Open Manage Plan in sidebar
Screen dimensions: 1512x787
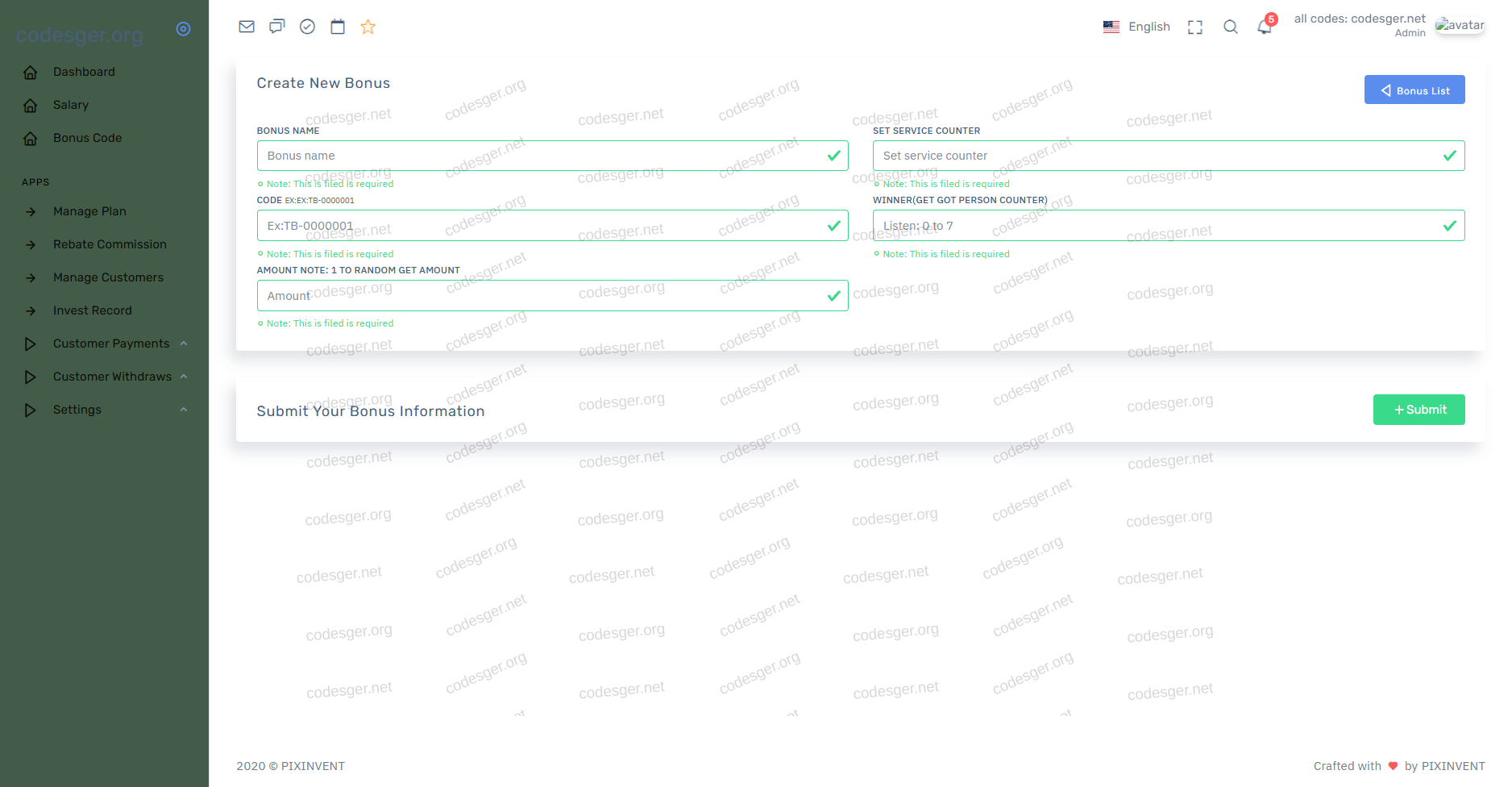[x=89, y=211]
